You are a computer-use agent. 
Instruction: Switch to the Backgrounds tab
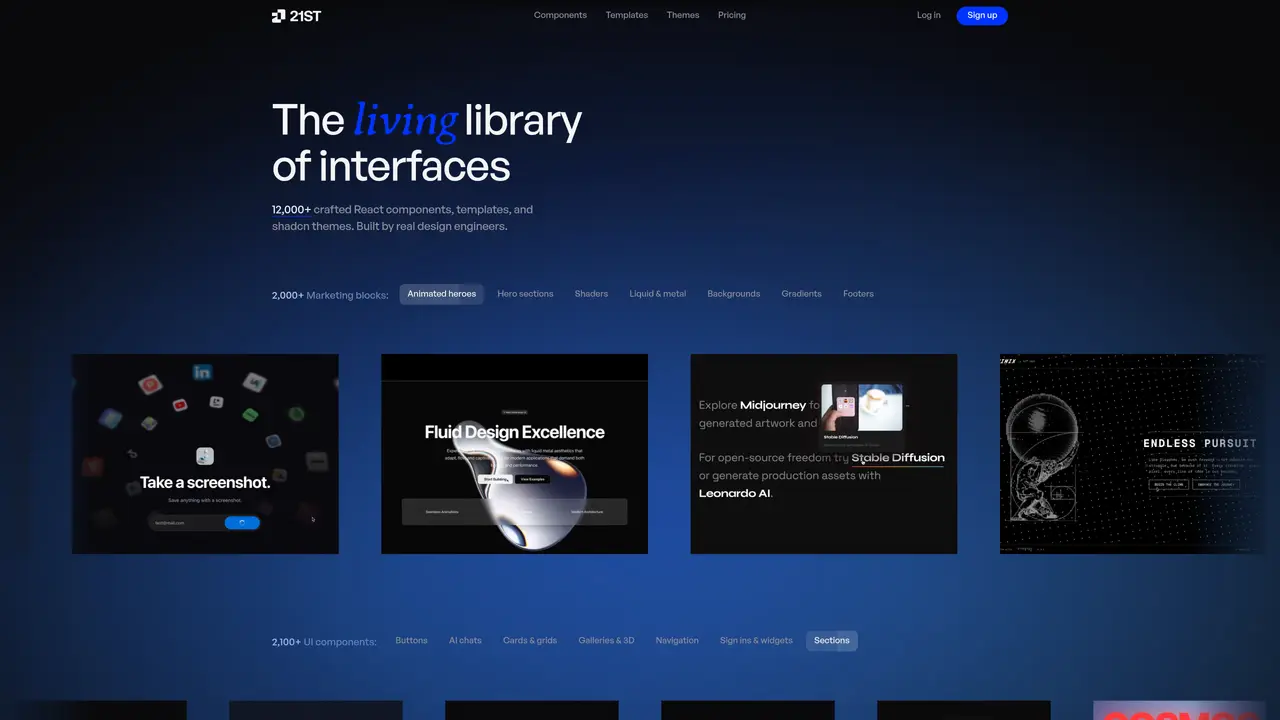734,294
